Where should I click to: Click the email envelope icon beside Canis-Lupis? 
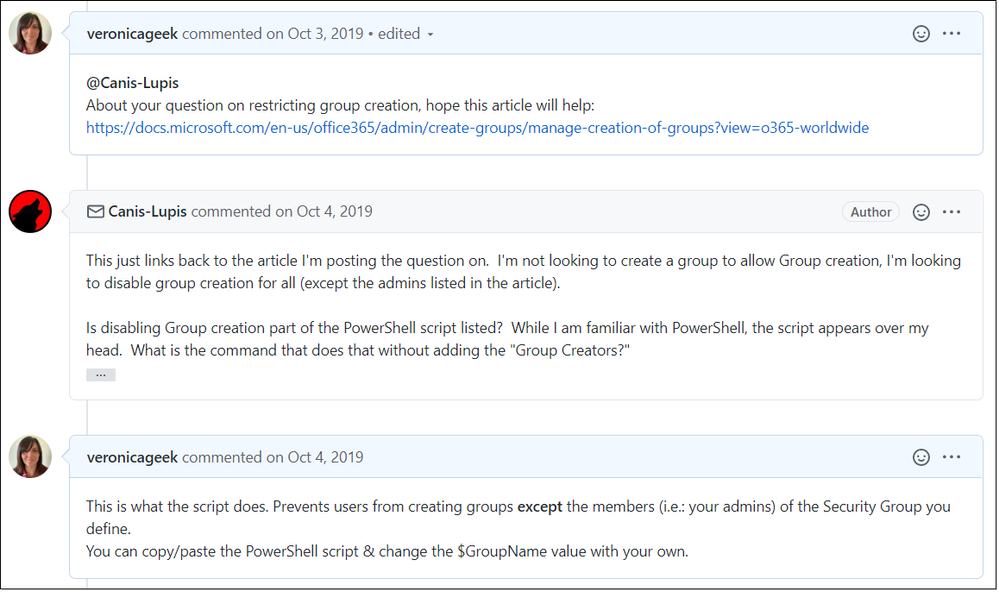click(x=96, y=212)
